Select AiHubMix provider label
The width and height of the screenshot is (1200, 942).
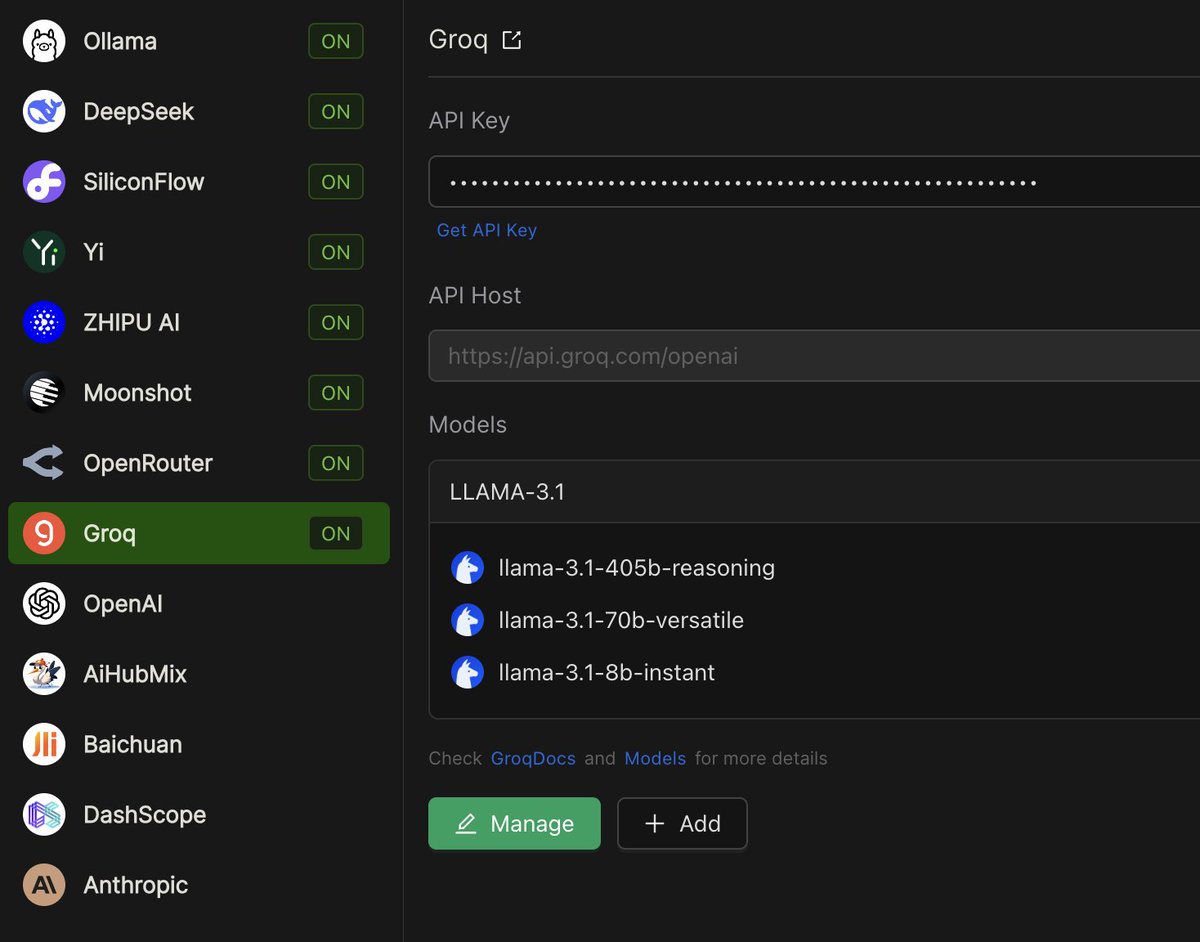click(x=135, y=674)
